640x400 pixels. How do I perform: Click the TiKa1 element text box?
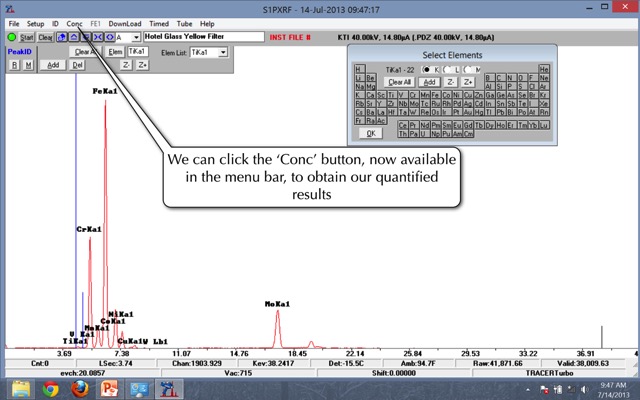[138, 51]
